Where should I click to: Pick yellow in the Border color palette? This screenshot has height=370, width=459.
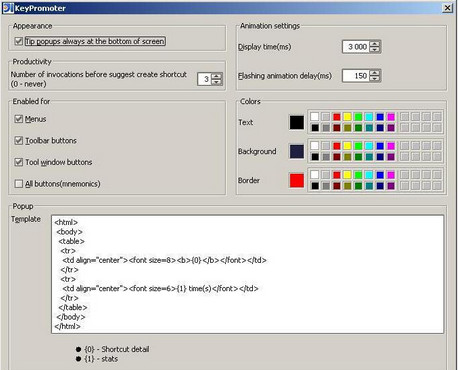point(347,175)
